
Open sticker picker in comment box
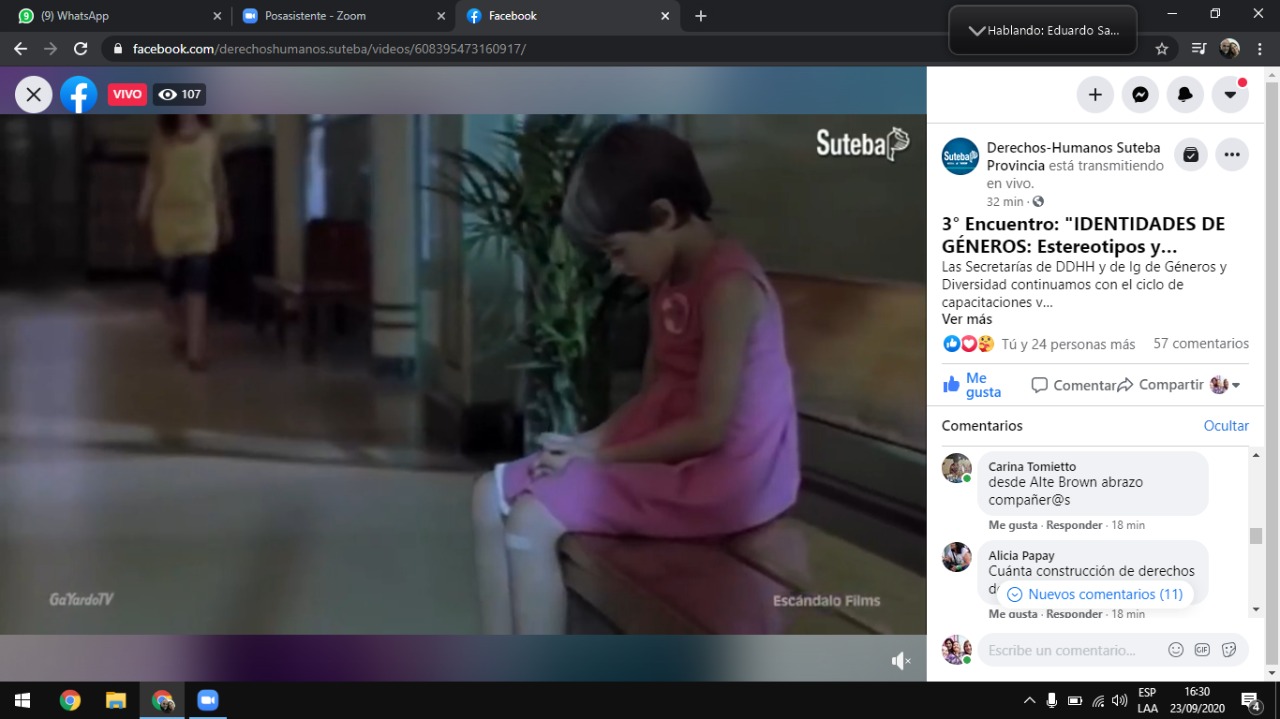[x=1229, y=650]
